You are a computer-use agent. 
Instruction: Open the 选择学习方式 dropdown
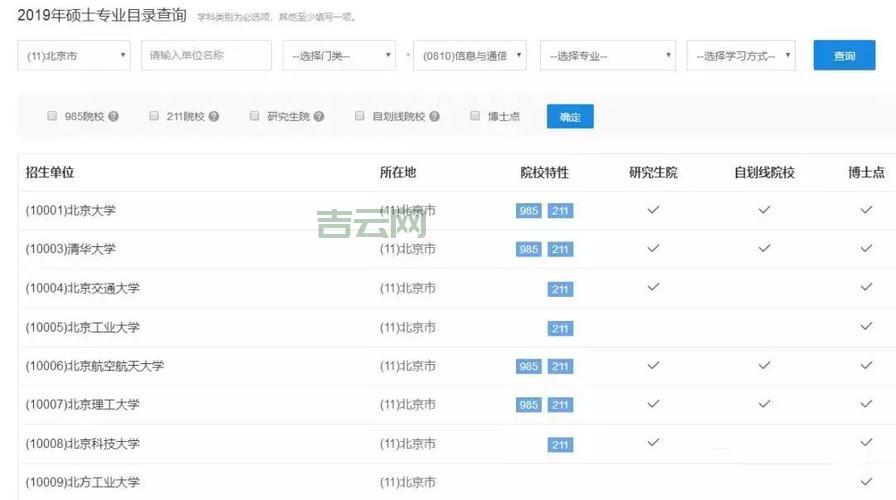pos(741,55)
